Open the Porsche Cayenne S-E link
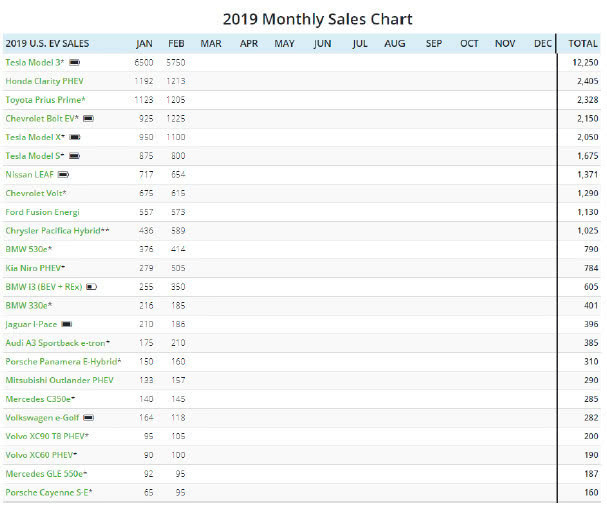 48,492
